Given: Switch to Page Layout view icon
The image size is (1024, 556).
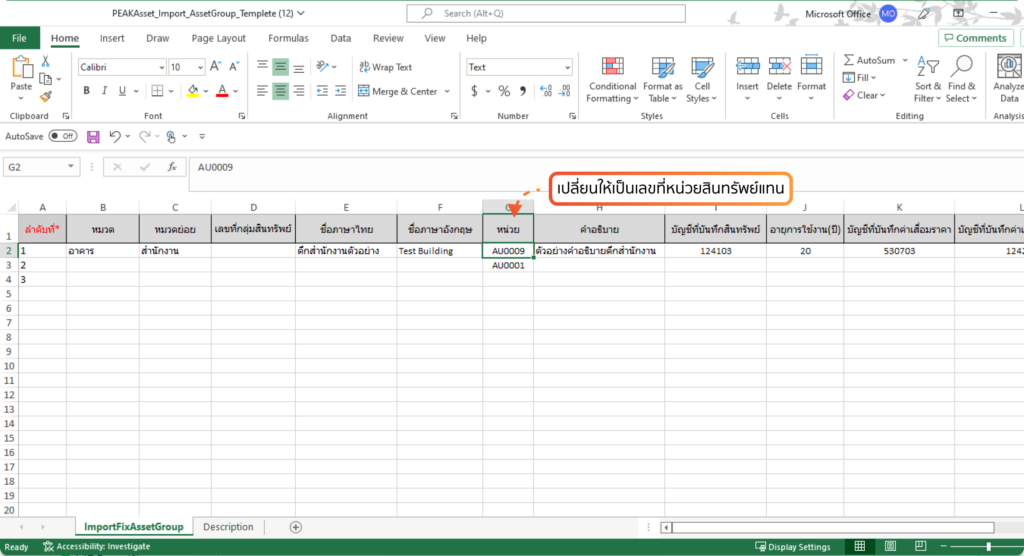Looking at the screenshot, I should coord(890,546).
